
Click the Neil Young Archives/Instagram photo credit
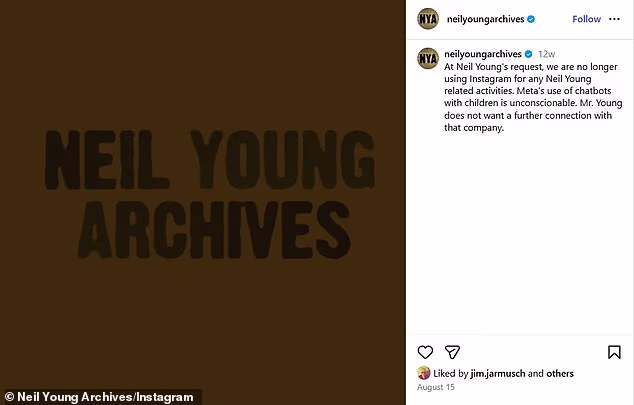(x=99, y=397)
